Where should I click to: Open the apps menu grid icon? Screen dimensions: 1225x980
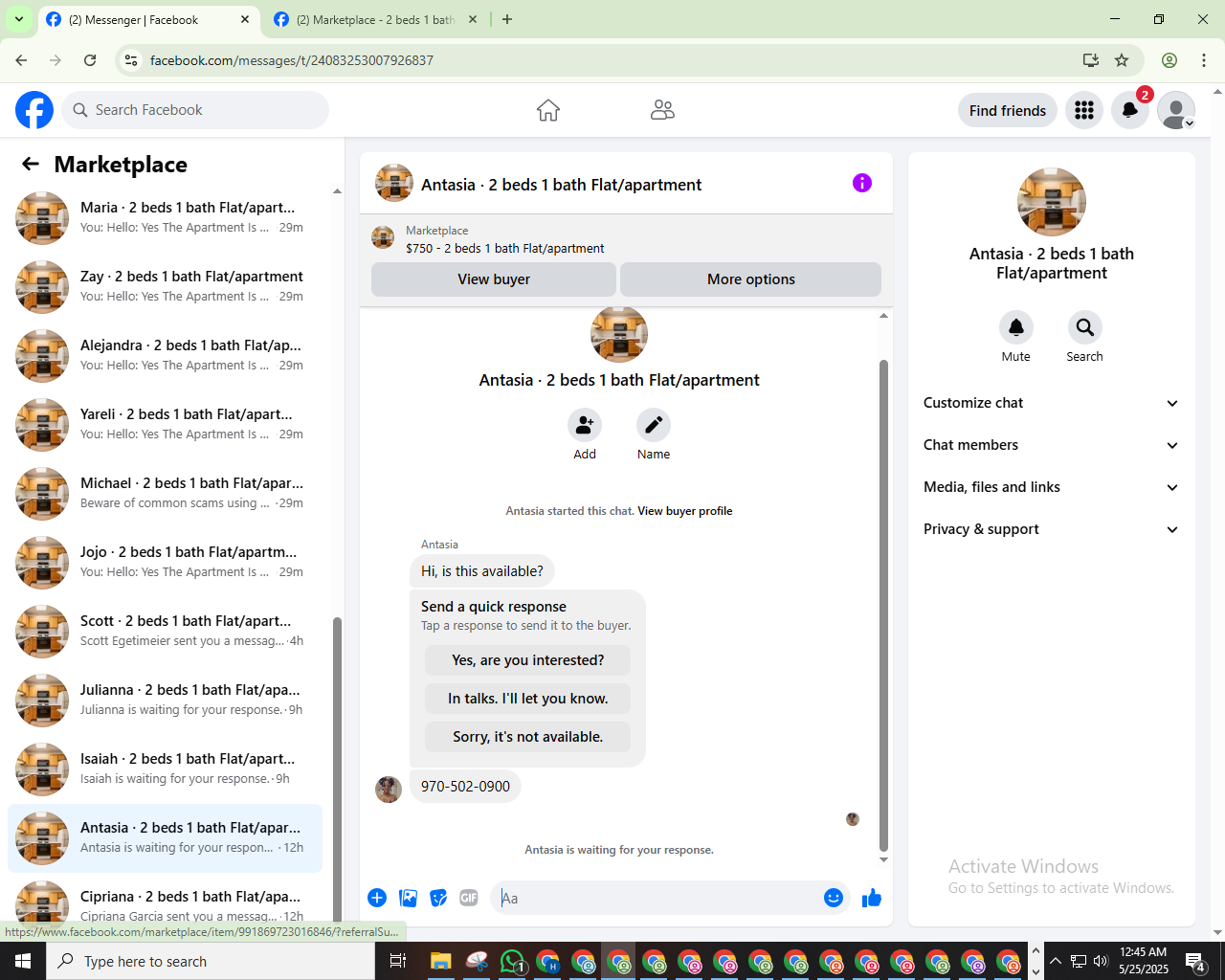coord(1084,110)
